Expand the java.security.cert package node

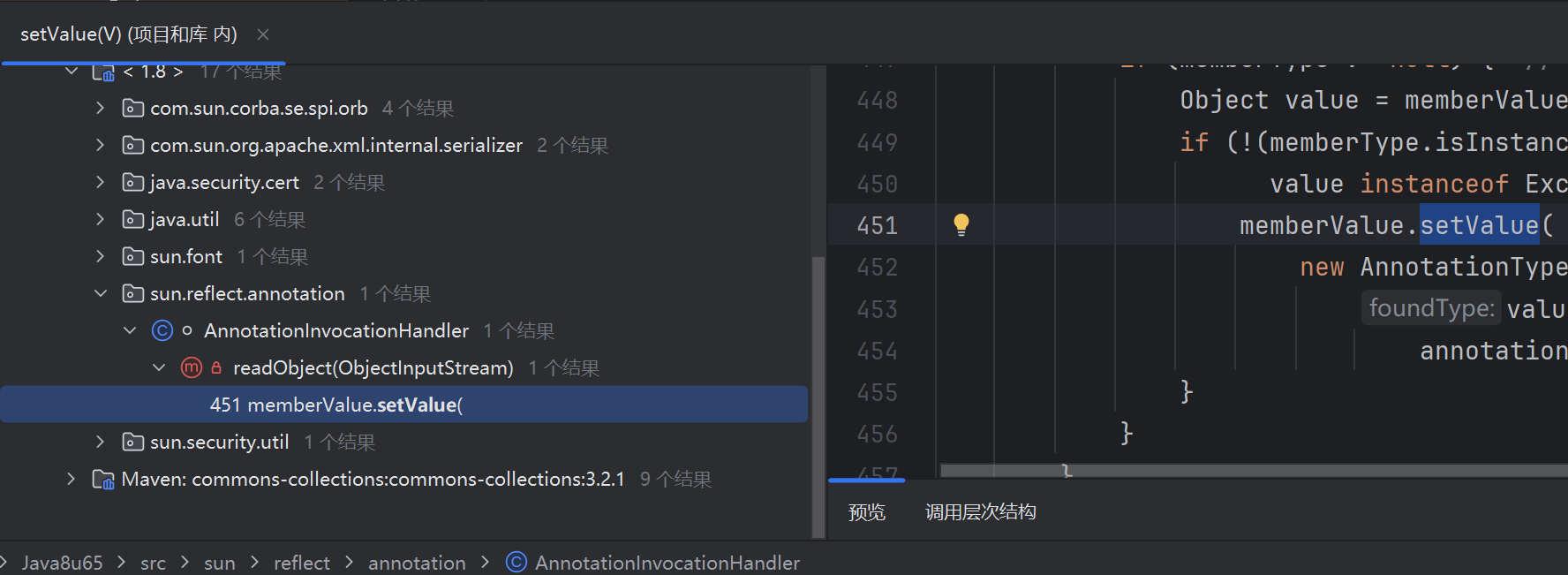[x=101, y=182]
